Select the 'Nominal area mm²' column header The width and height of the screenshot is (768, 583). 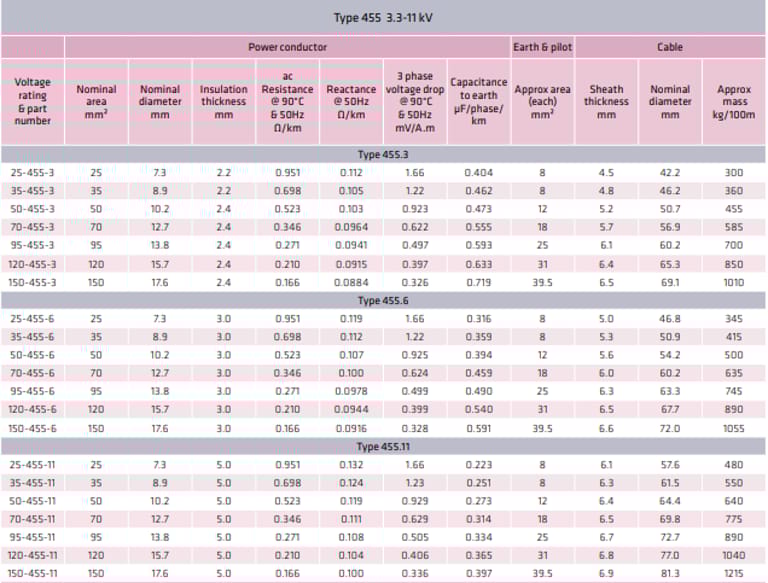tap(96, 101)
